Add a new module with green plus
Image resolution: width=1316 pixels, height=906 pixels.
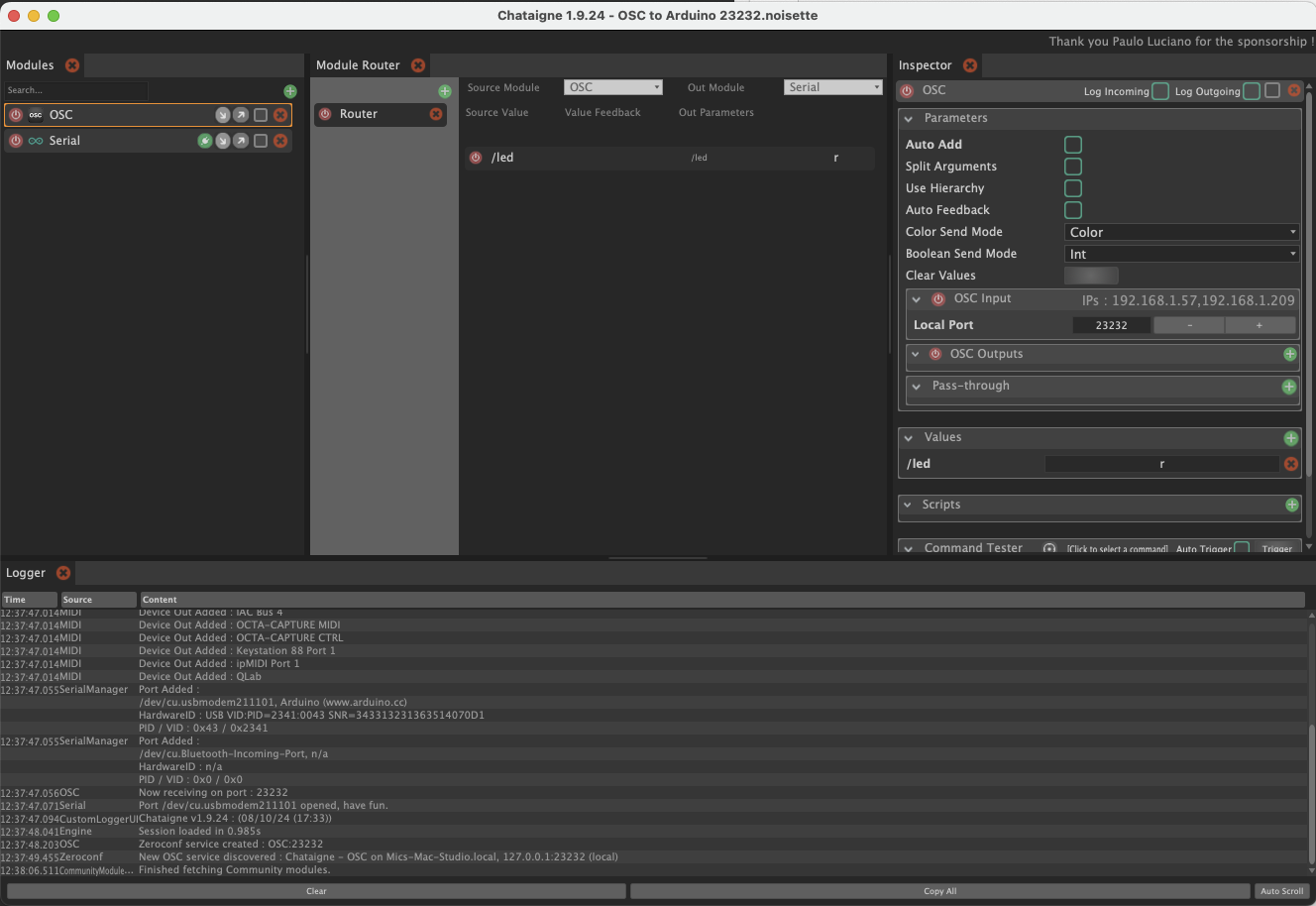pos(290,91)
